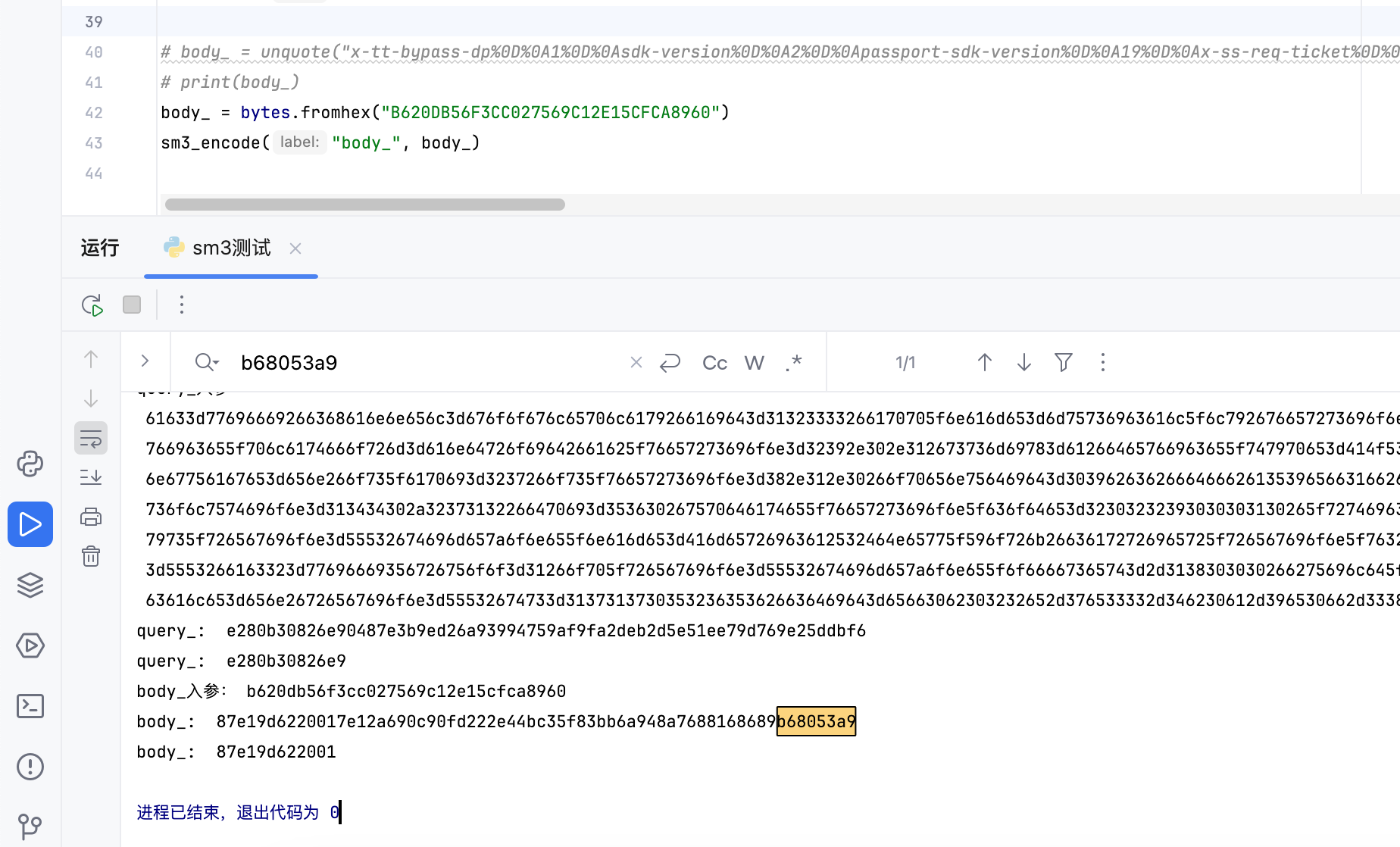Open Python Console tool window
Screen dimensions: 1400x847
point(30,464)
